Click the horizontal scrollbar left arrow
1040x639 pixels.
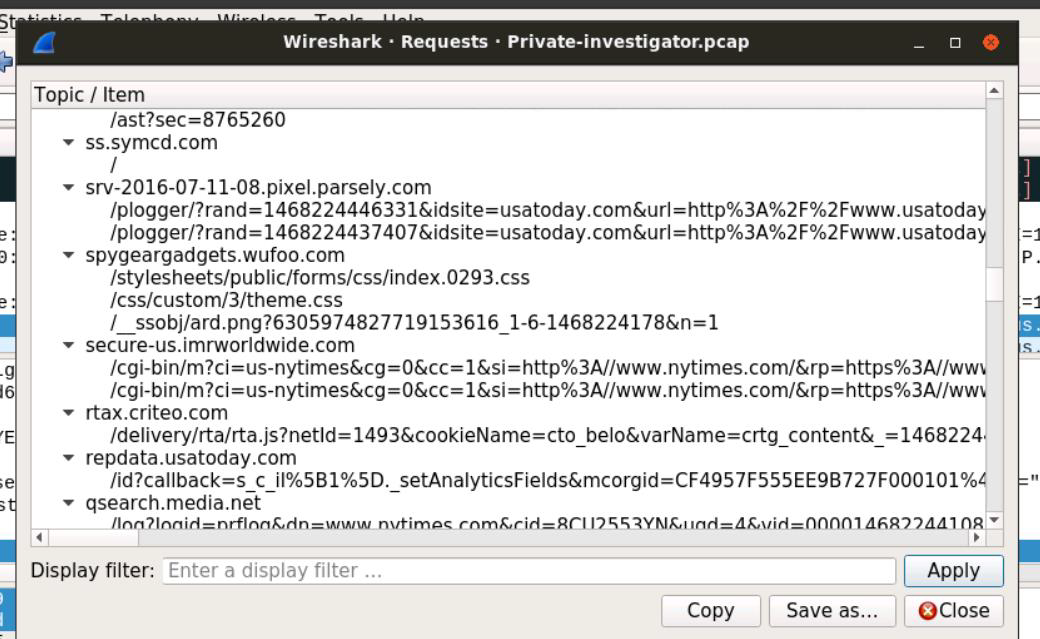[40, 537]
